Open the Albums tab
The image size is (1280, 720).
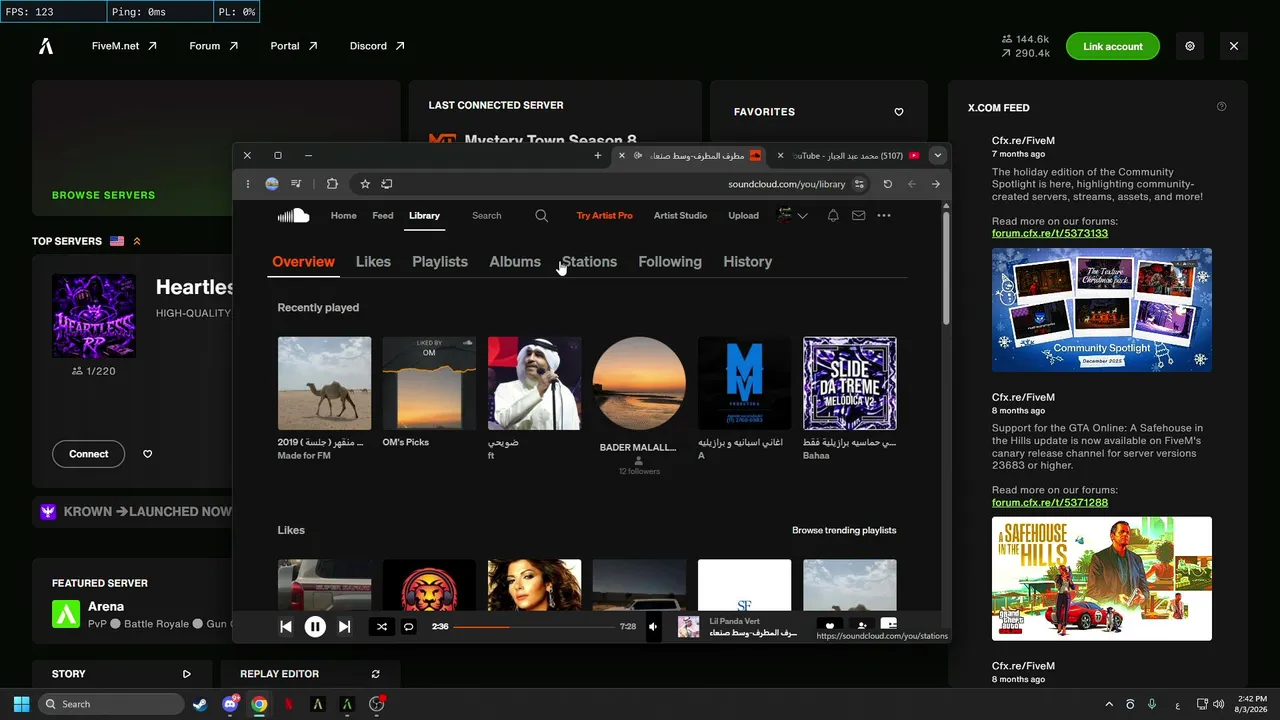(x=515, y=262)
